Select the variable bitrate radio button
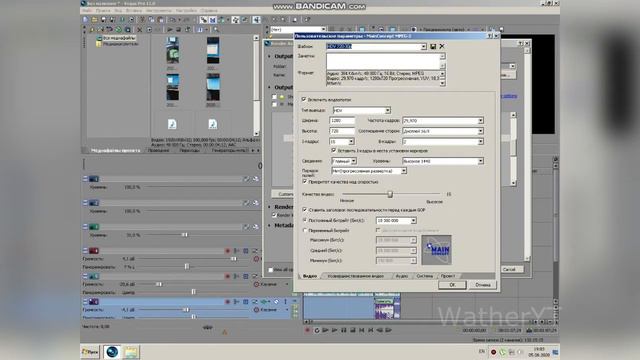The image size is (640, 360). pos(304,230)
